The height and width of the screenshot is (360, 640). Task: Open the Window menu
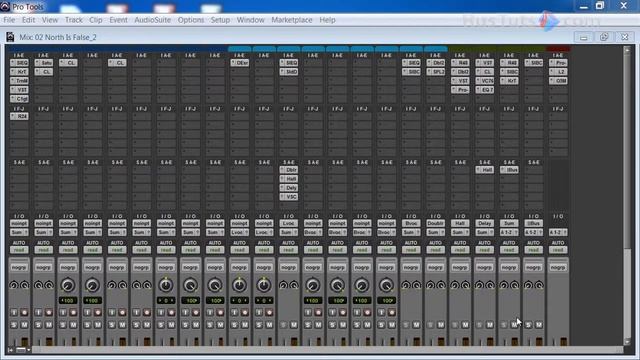click(x=251, y=20)
